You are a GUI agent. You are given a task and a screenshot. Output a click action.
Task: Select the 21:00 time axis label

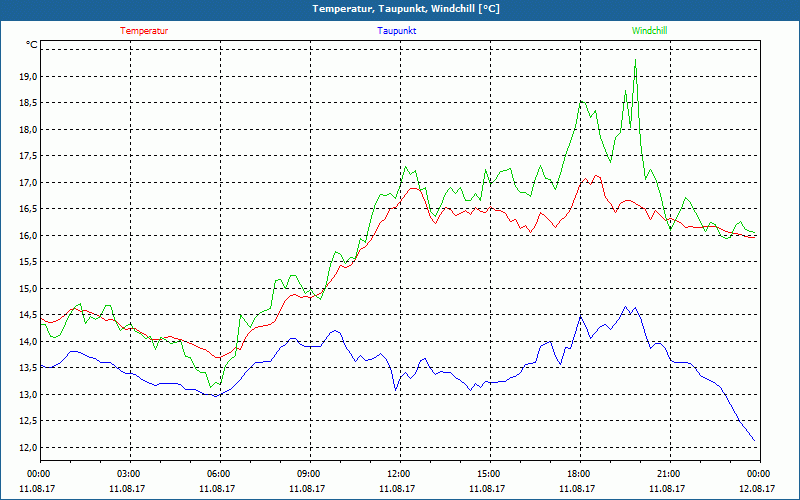tap(669, 474)
